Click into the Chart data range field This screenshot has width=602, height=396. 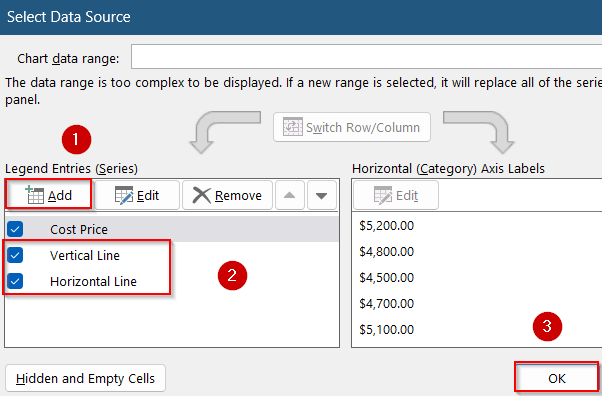366,57
